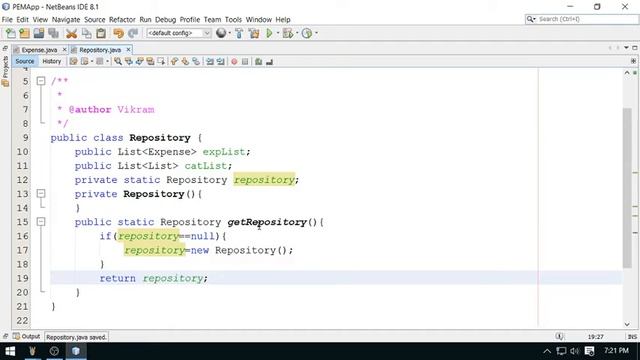Click the Debug Project toolbar icon

point(288,33)
